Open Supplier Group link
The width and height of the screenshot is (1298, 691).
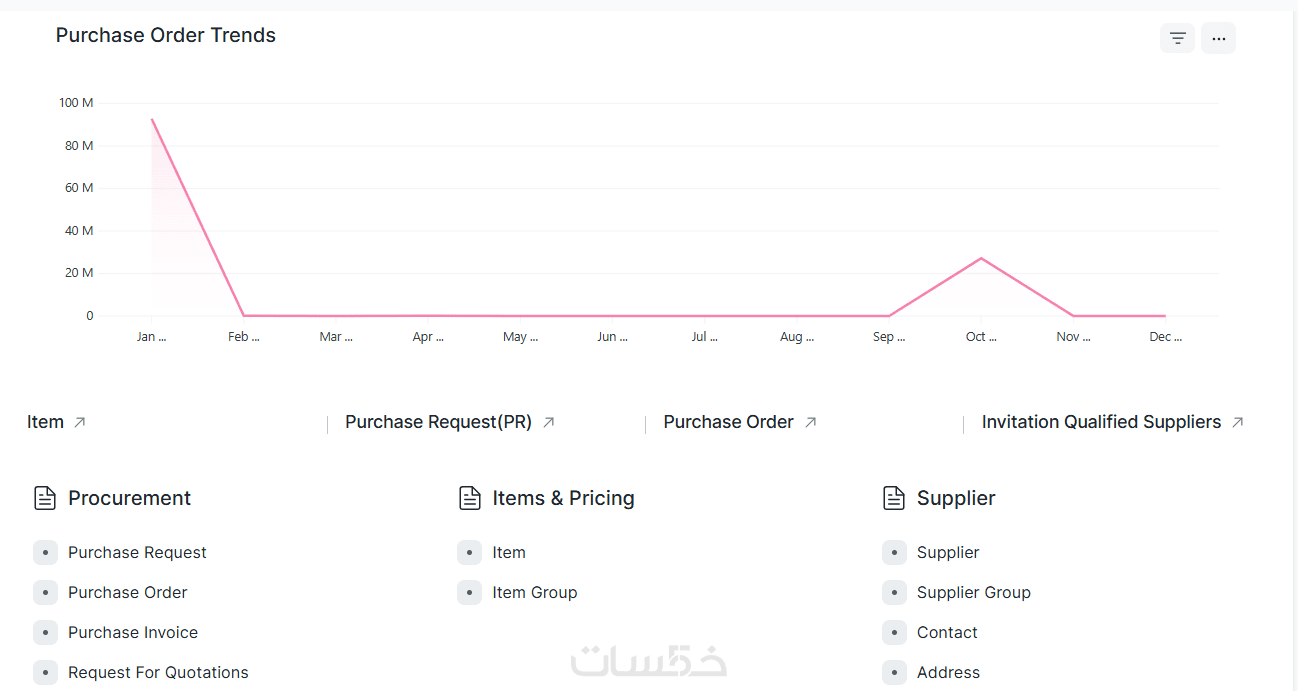(x=973, y=592)
